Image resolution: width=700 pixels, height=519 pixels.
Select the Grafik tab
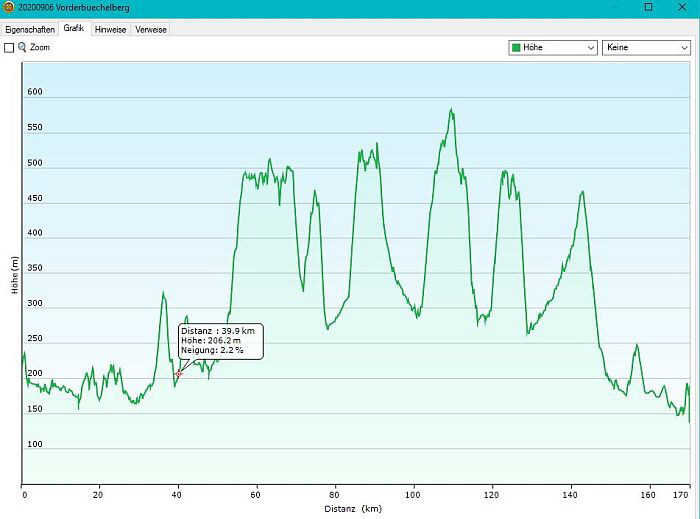click(x=74, y=28)
